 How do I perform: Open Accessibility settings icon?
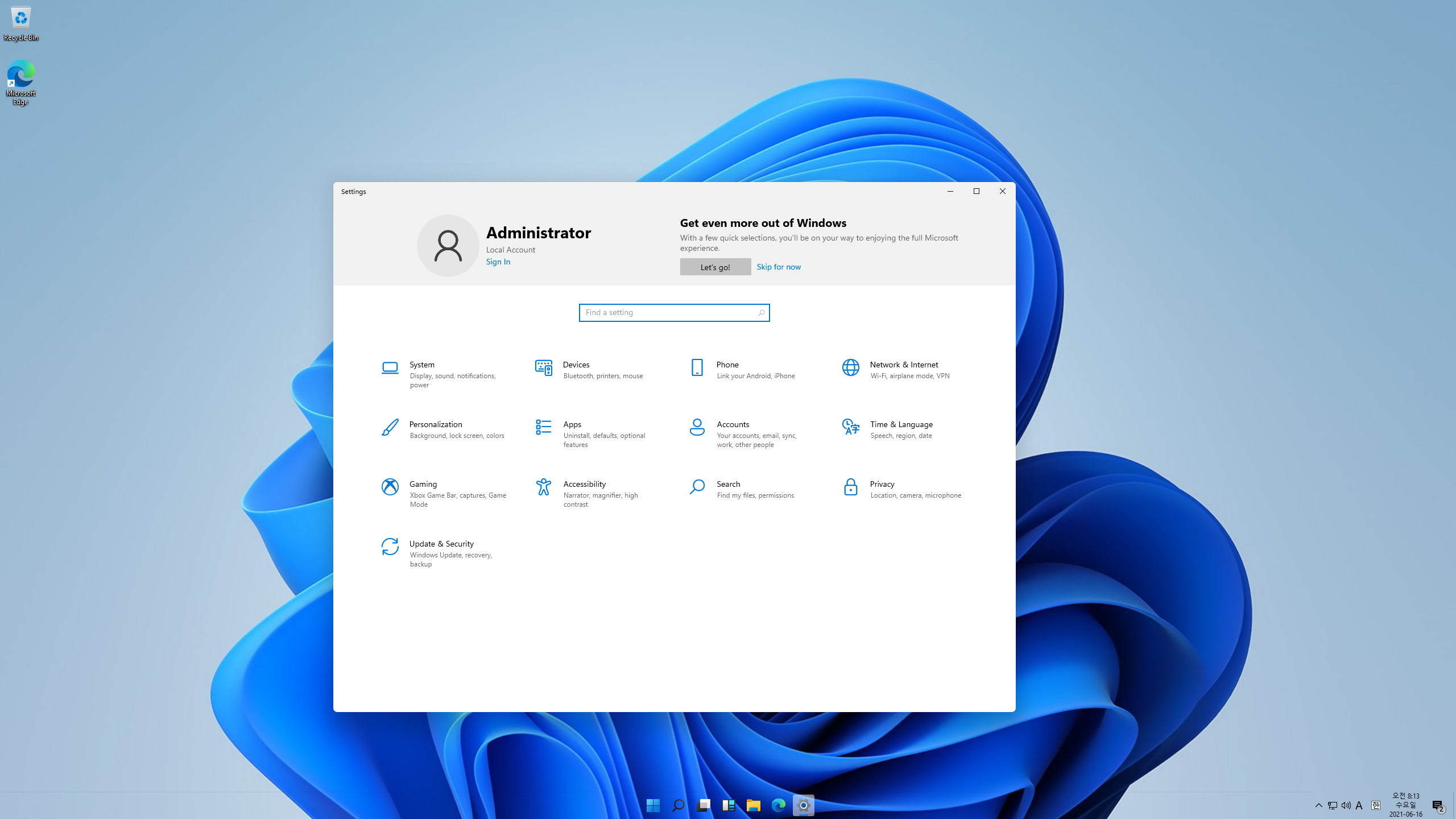543,487
